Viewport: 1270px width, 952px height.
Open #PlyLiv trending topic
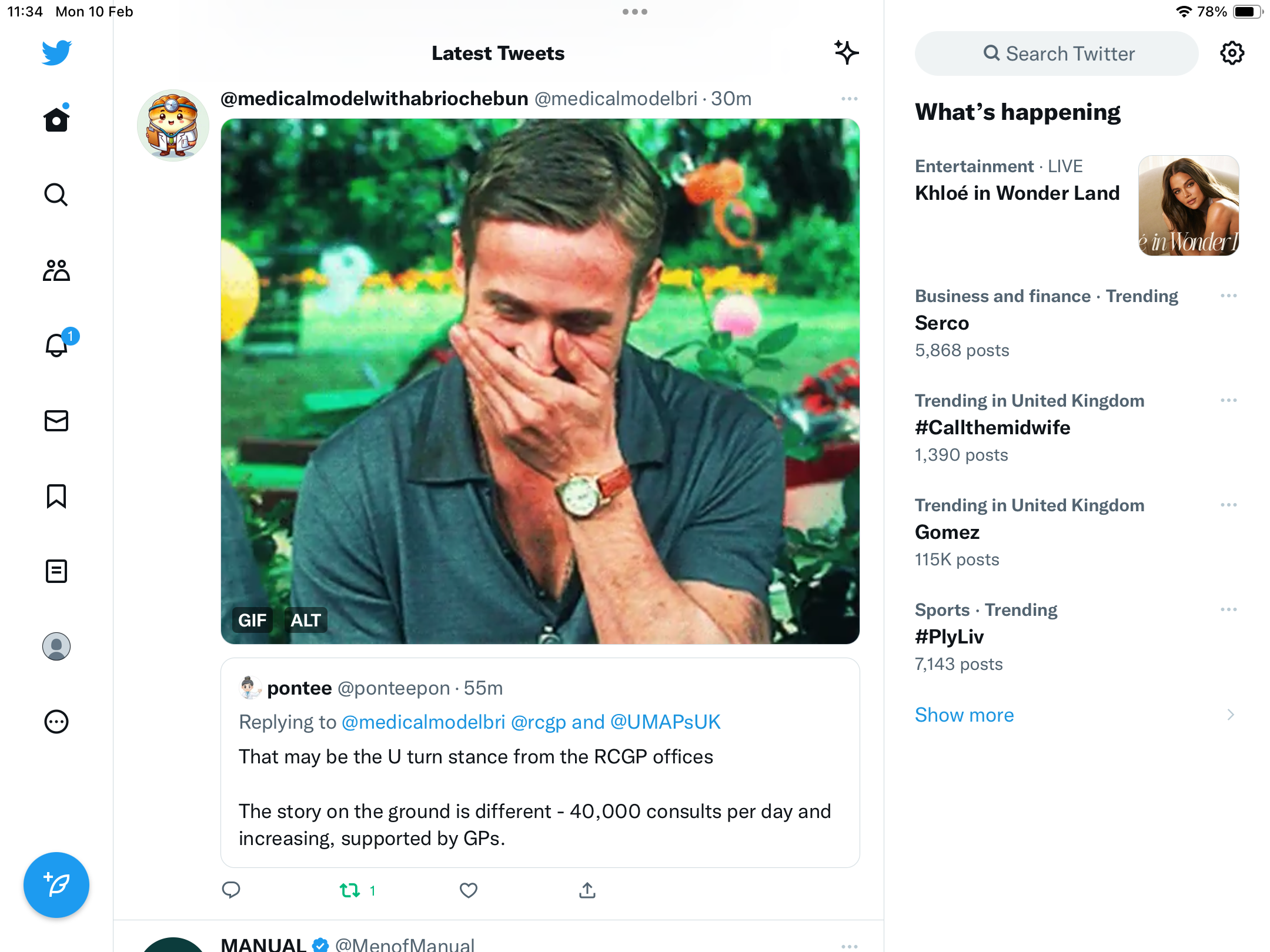(x=950, y=636)
